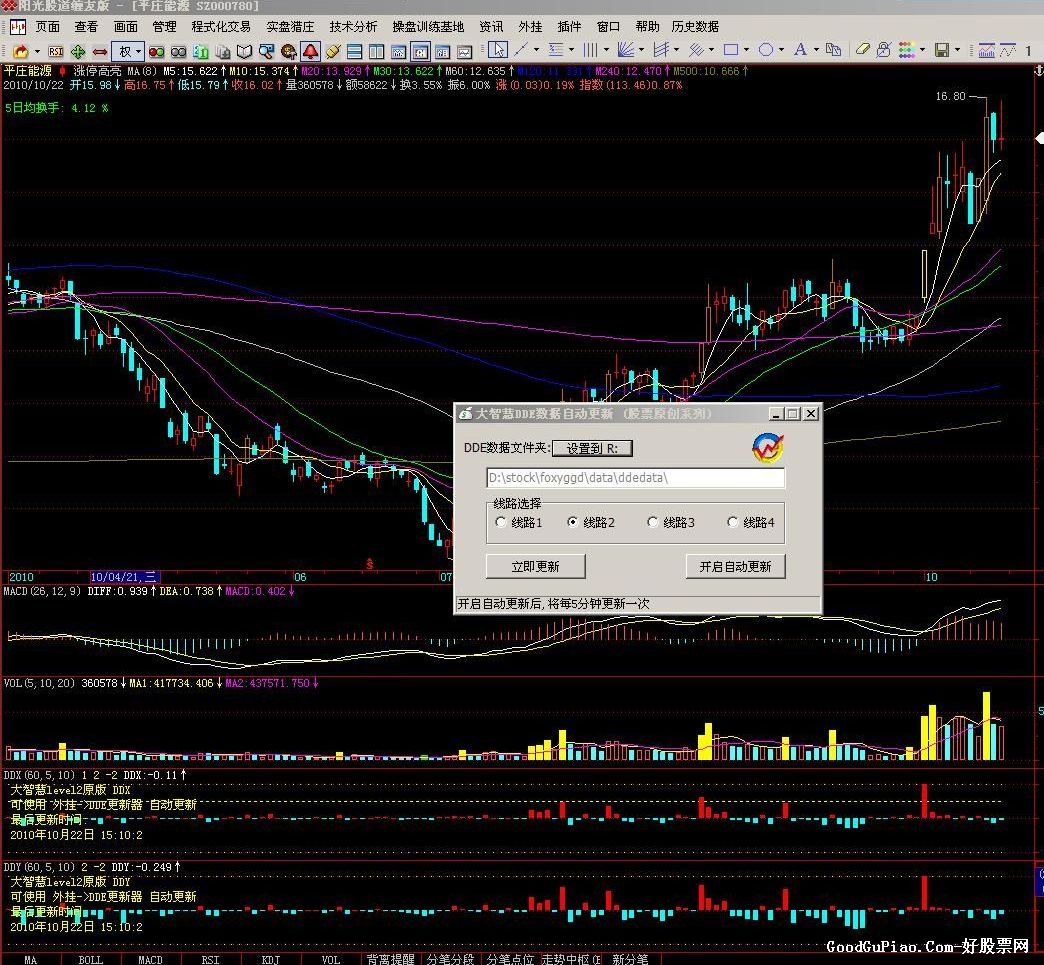Expand the fan lines tool dropdown arrow
The image size is (1044, 965).
pyautogui.click(x=641, y=50)
